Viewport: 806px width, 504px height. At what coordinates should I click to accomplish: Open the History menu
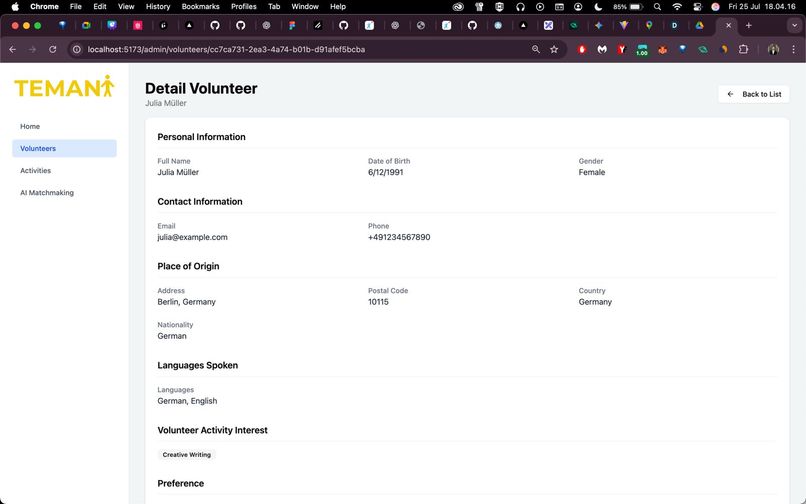(x=158, y=7)
